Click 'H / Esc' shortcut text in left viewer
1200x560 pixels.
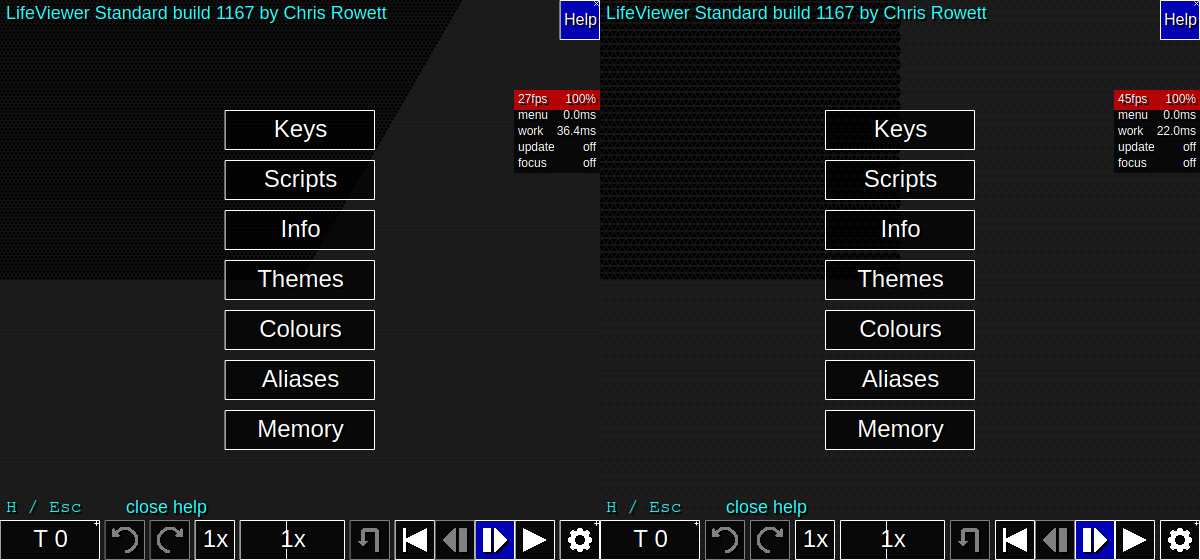[x=44, y=507]
